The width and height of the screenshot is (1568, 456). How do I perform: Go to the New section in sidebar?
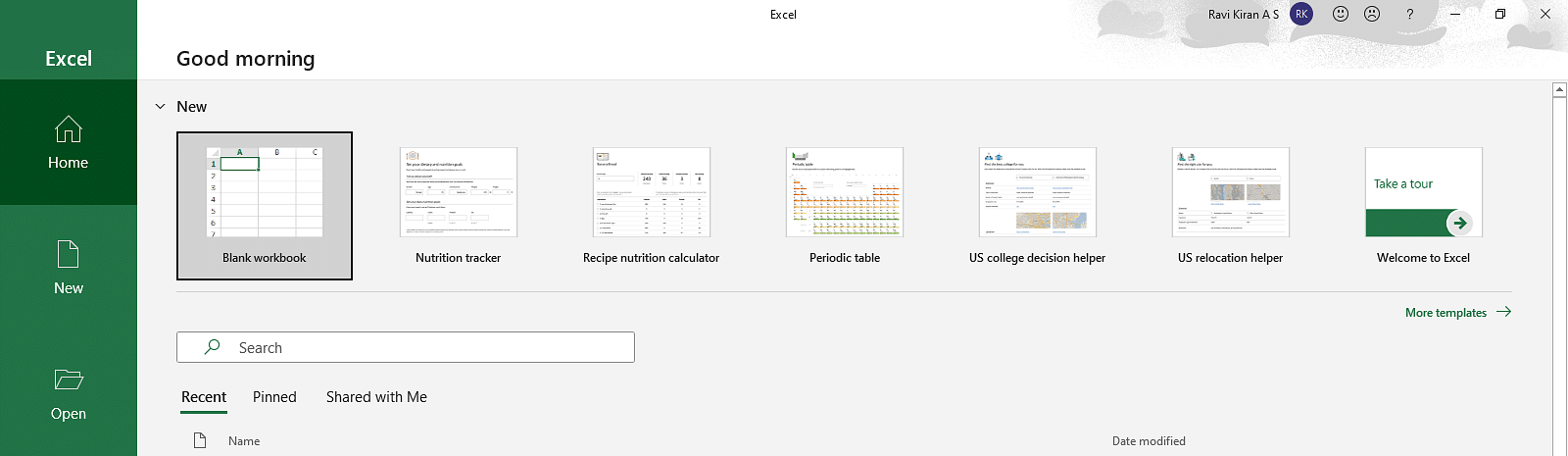pos(69,268)
